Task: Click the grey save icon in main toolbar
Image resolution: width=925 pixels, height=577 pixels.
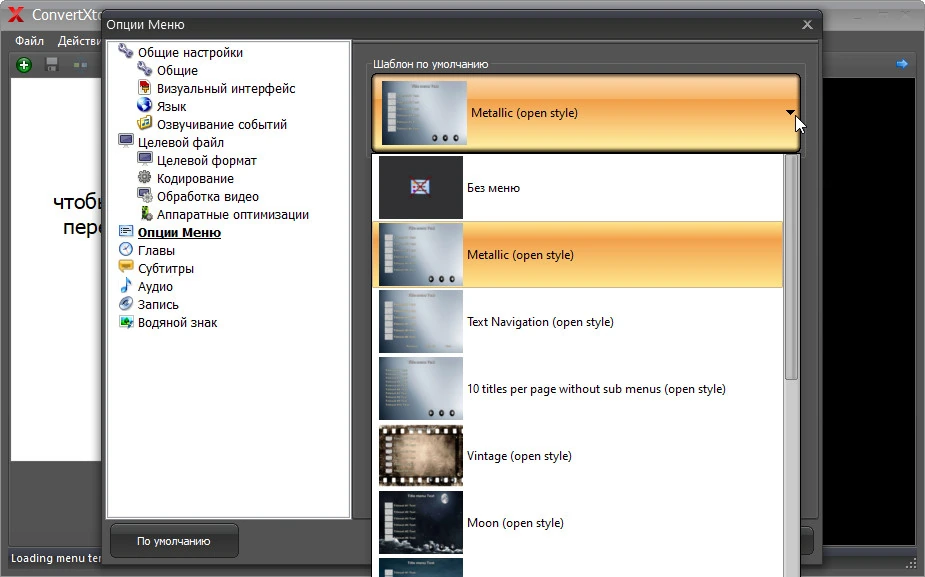Action: coord(52,64)
